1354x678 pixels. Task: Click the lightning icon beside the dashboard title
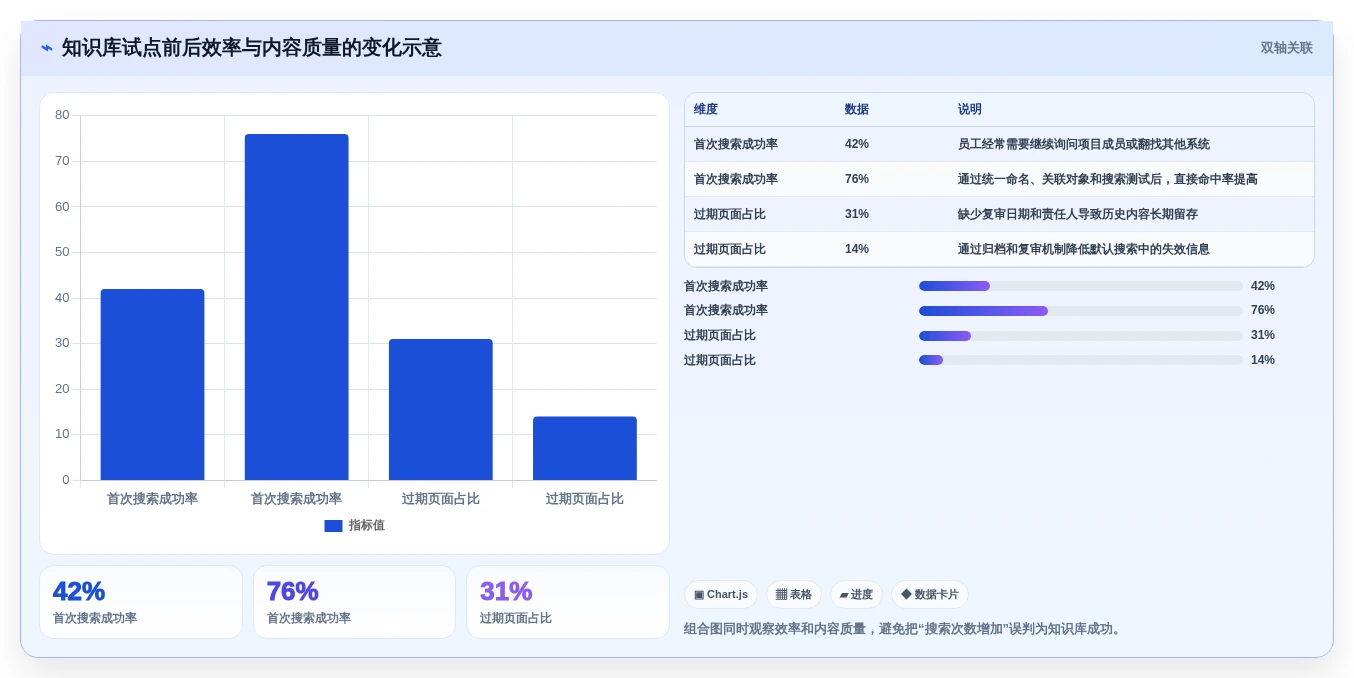(47, 48)
